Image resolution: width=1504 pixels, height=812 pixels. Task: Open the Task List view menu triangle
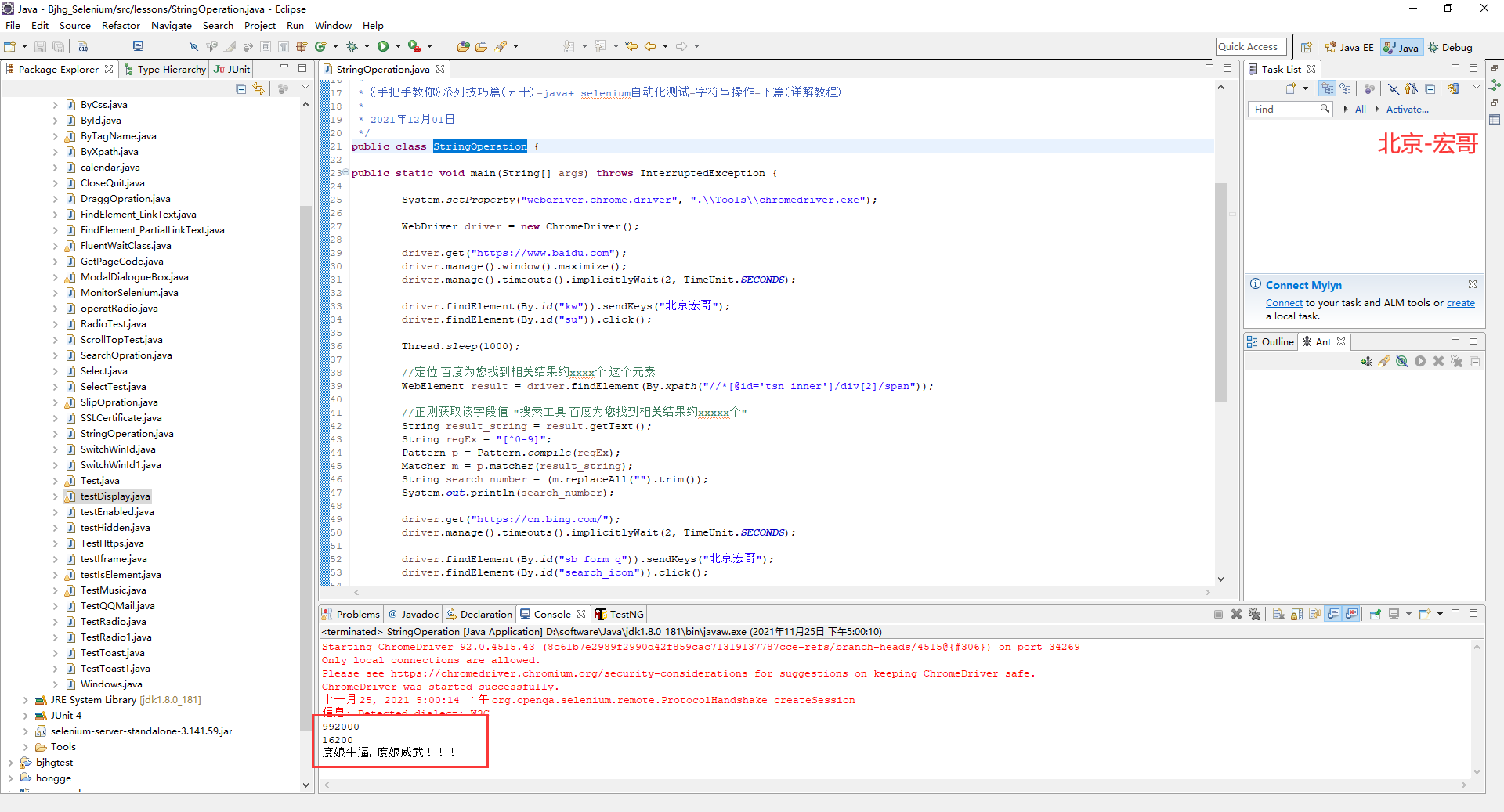pos(1476,88)
